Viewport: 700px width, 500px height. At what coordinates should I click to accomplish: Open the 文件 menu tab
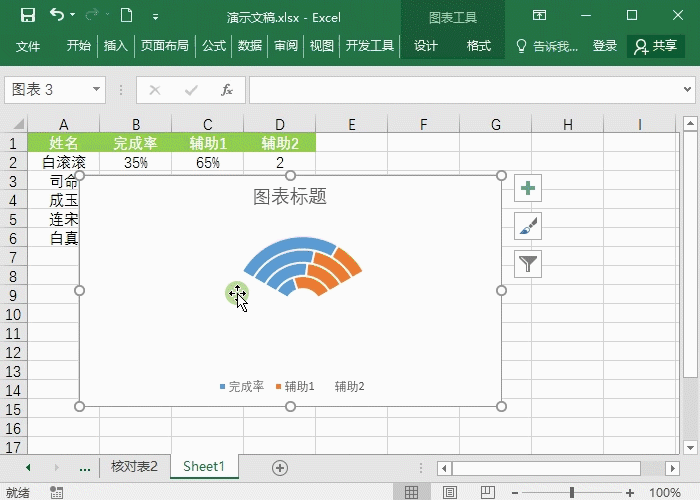point(28,46)
